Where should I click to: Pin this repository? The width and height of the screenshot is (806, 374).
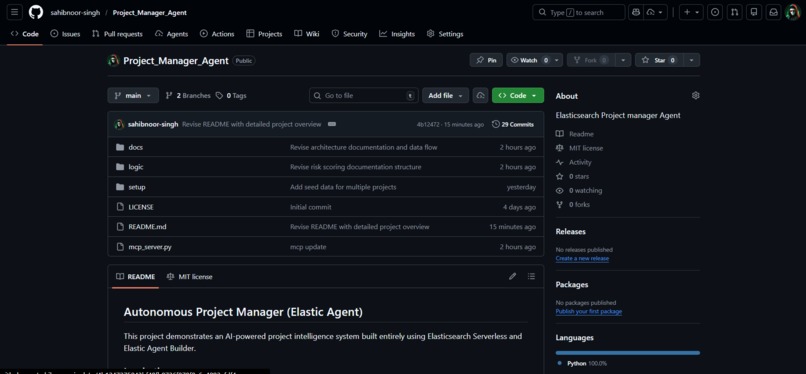486,60
